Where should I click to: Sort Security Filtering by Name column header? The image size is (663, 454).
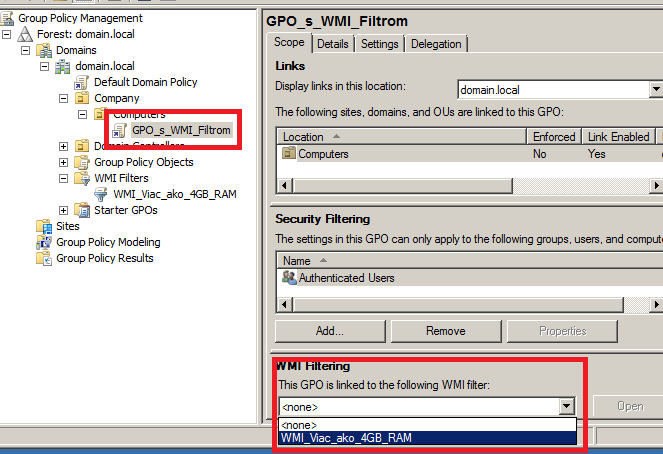tap(469, 261)
